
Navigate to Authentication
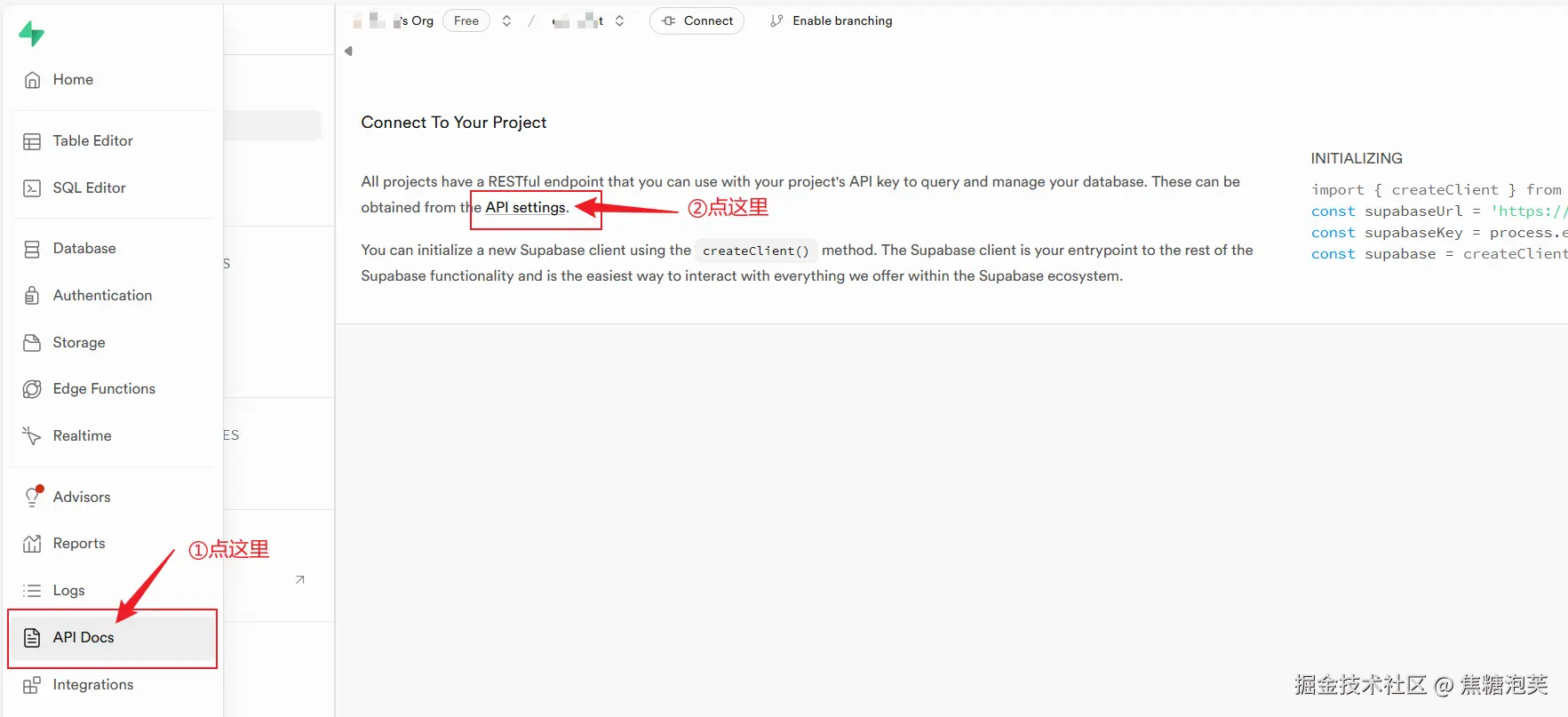(x=112, y=296)
